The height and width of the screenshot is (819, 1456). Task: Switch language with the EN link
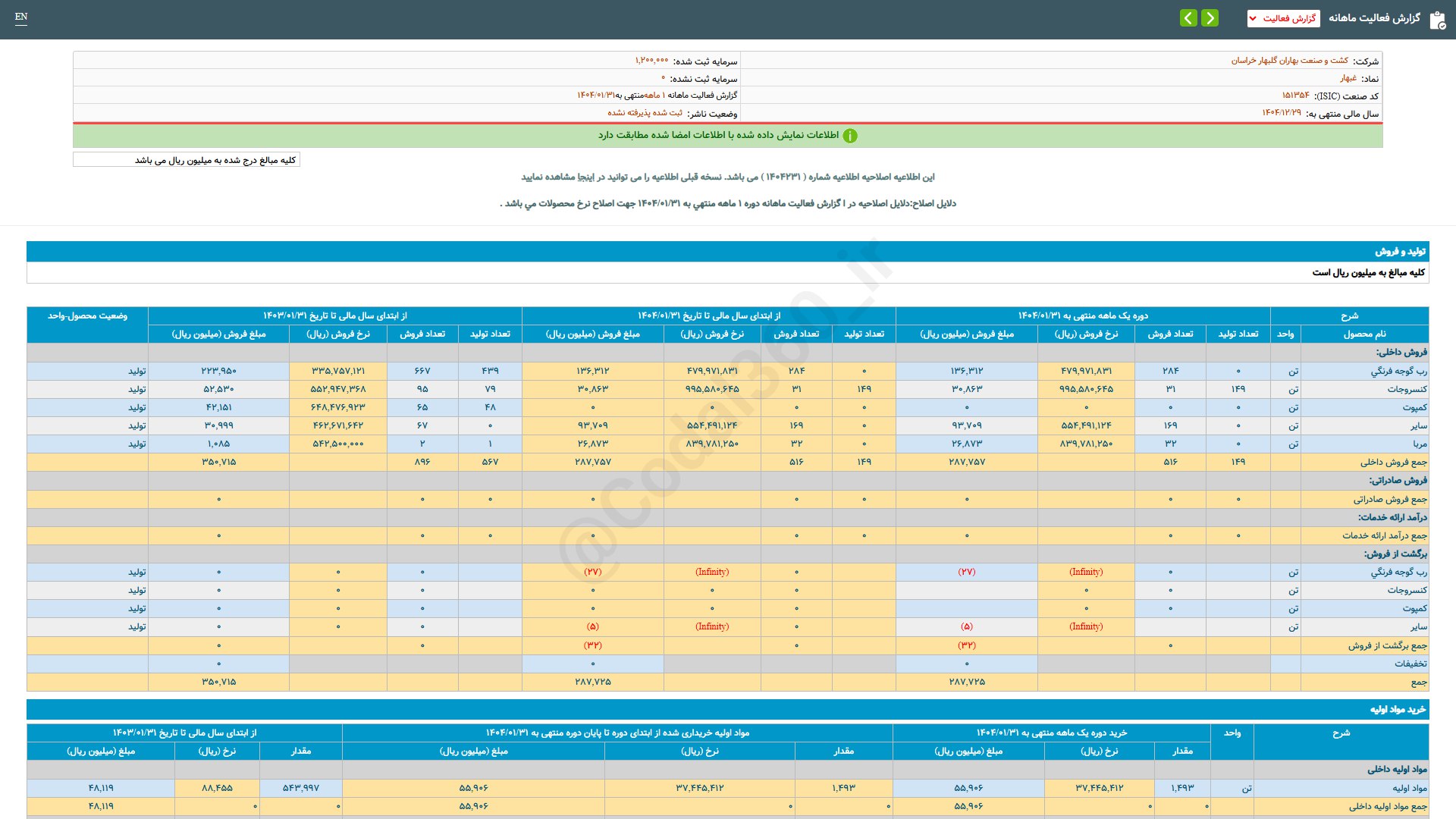point(21,17)
